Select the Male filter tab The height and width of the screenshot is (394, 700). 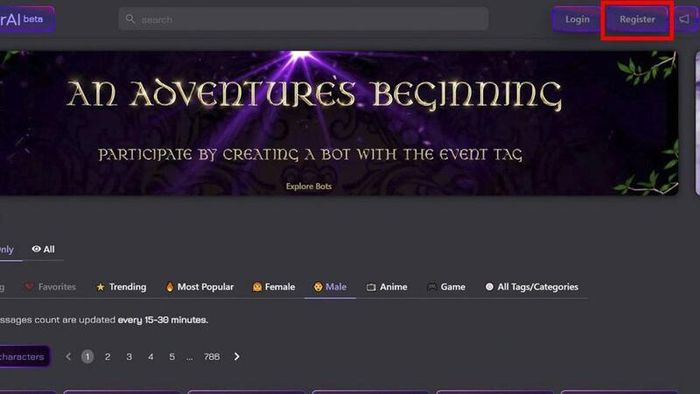(x=330, y=287)
